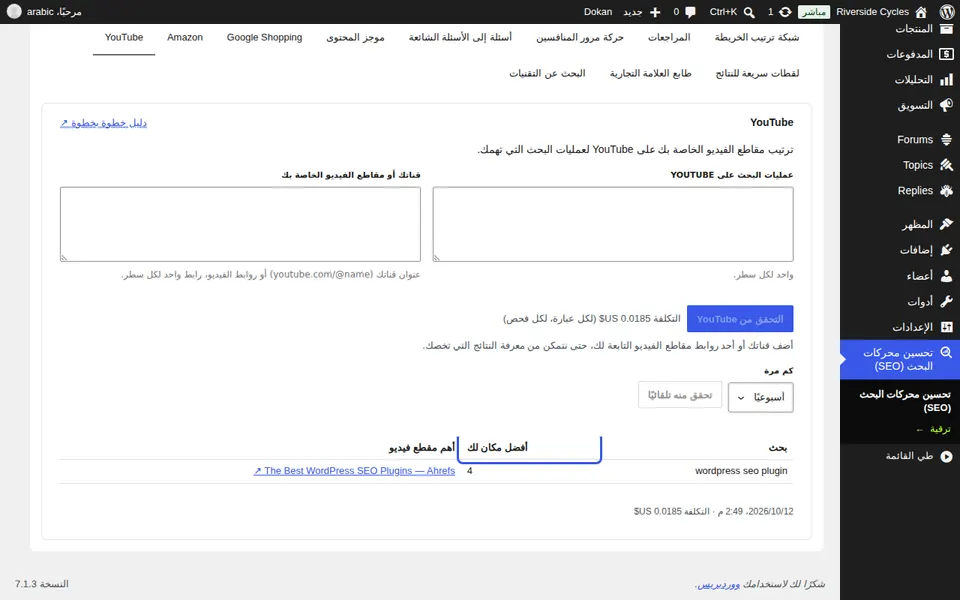
Task: Open تحسين محركات البحث (SEO) submenu item
Action: click(904, 401)
